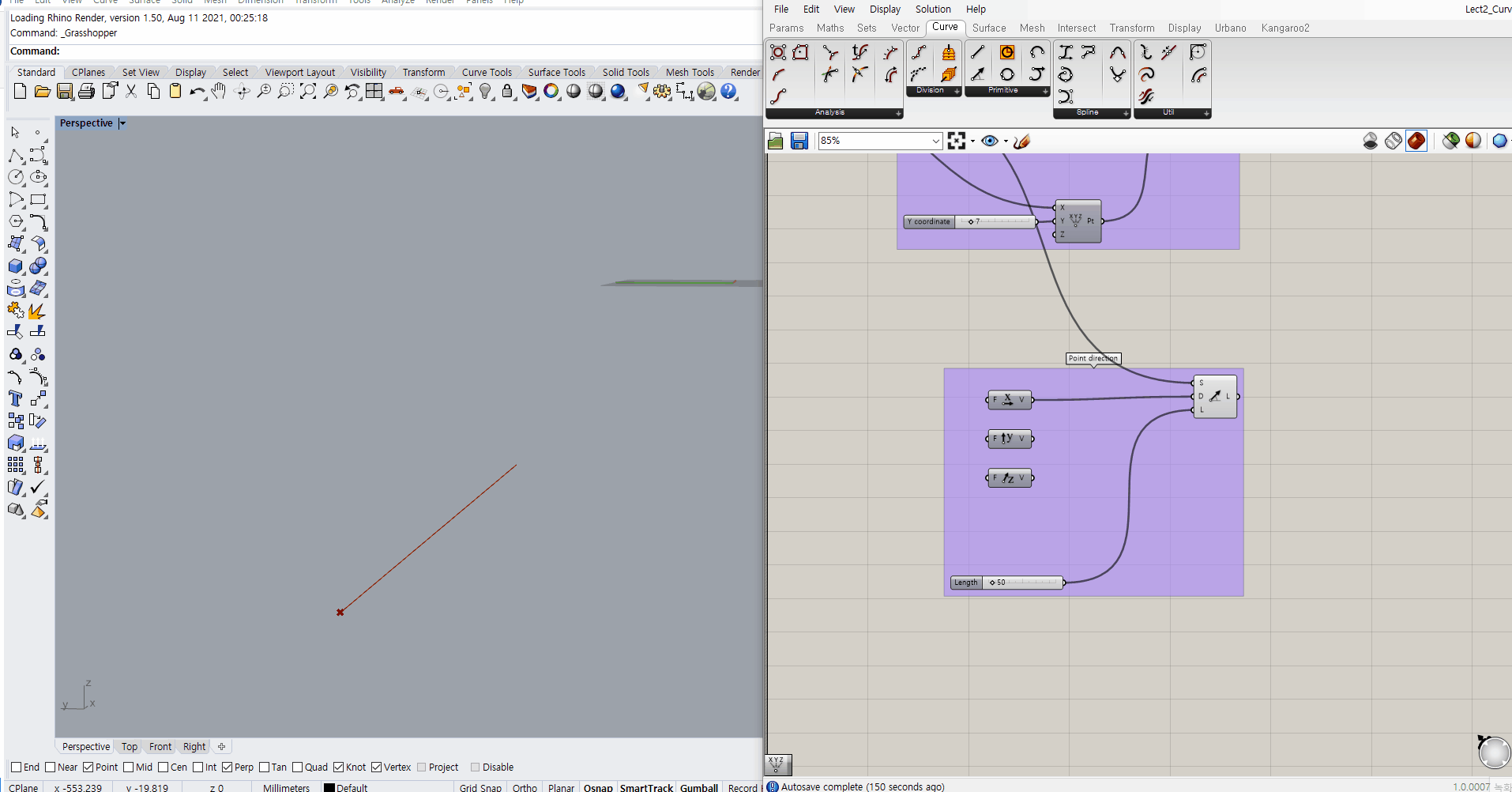Expand the Util panel
Viewport: 1512px width, 792px height.
coord(1206,113)
